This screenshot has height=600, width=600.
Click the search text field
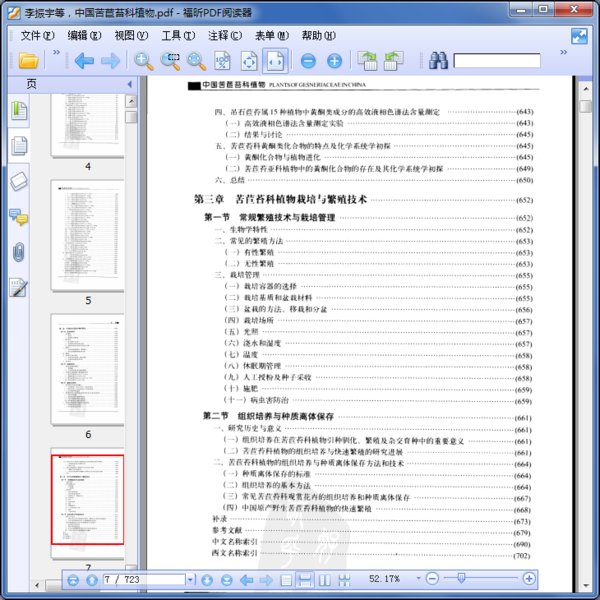coord(497,60)
